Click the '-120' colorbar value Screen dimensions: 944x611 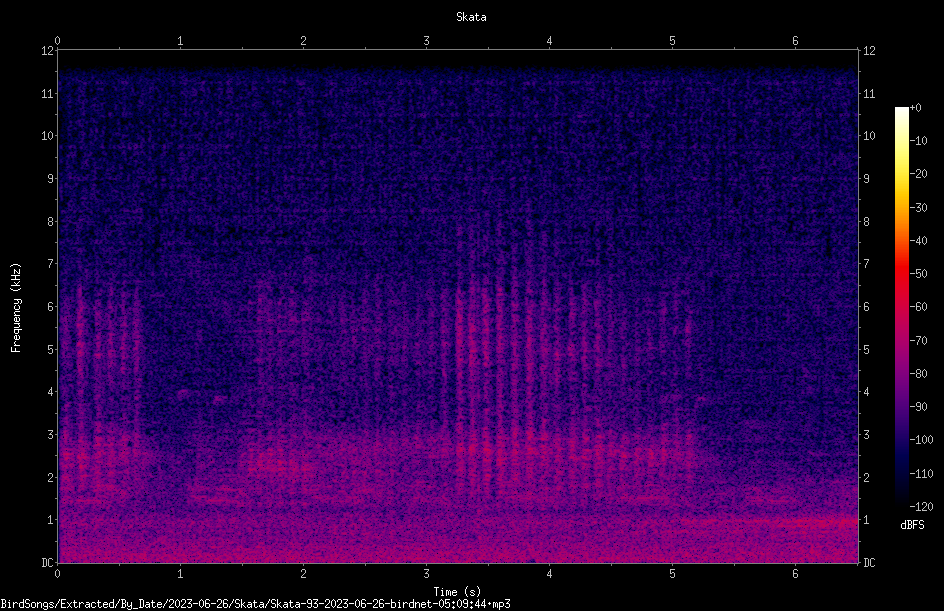click(x=921, y=506)
